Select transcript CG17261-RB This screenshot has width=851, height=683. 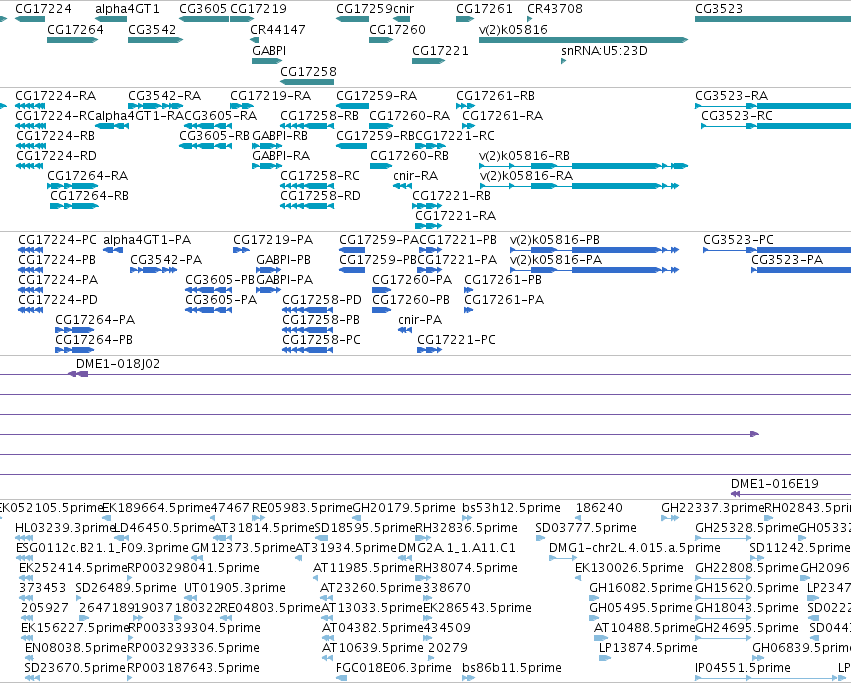click(x=495, y=96)
